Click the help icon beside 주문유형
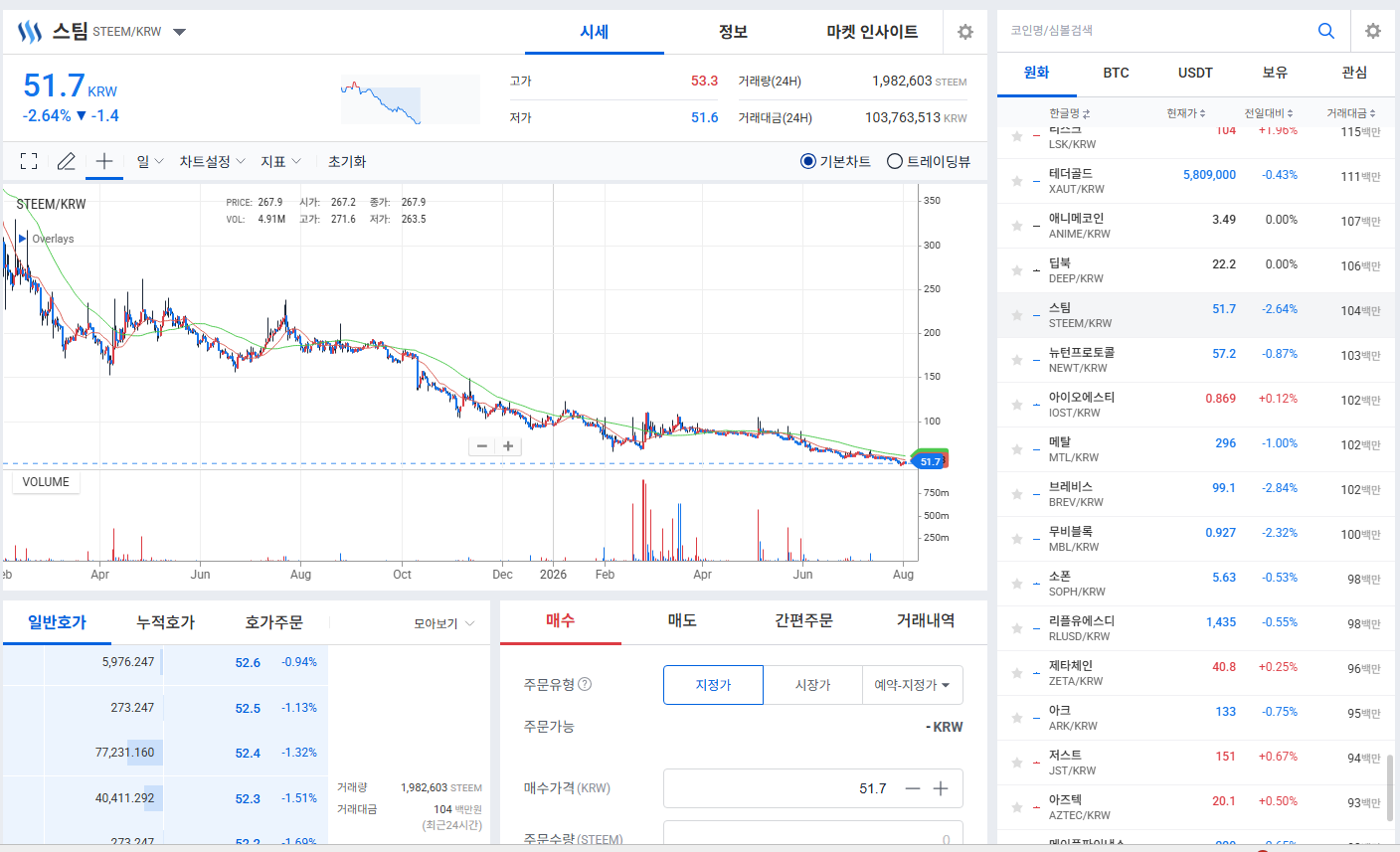The image size is (1400, 852). 585,684
